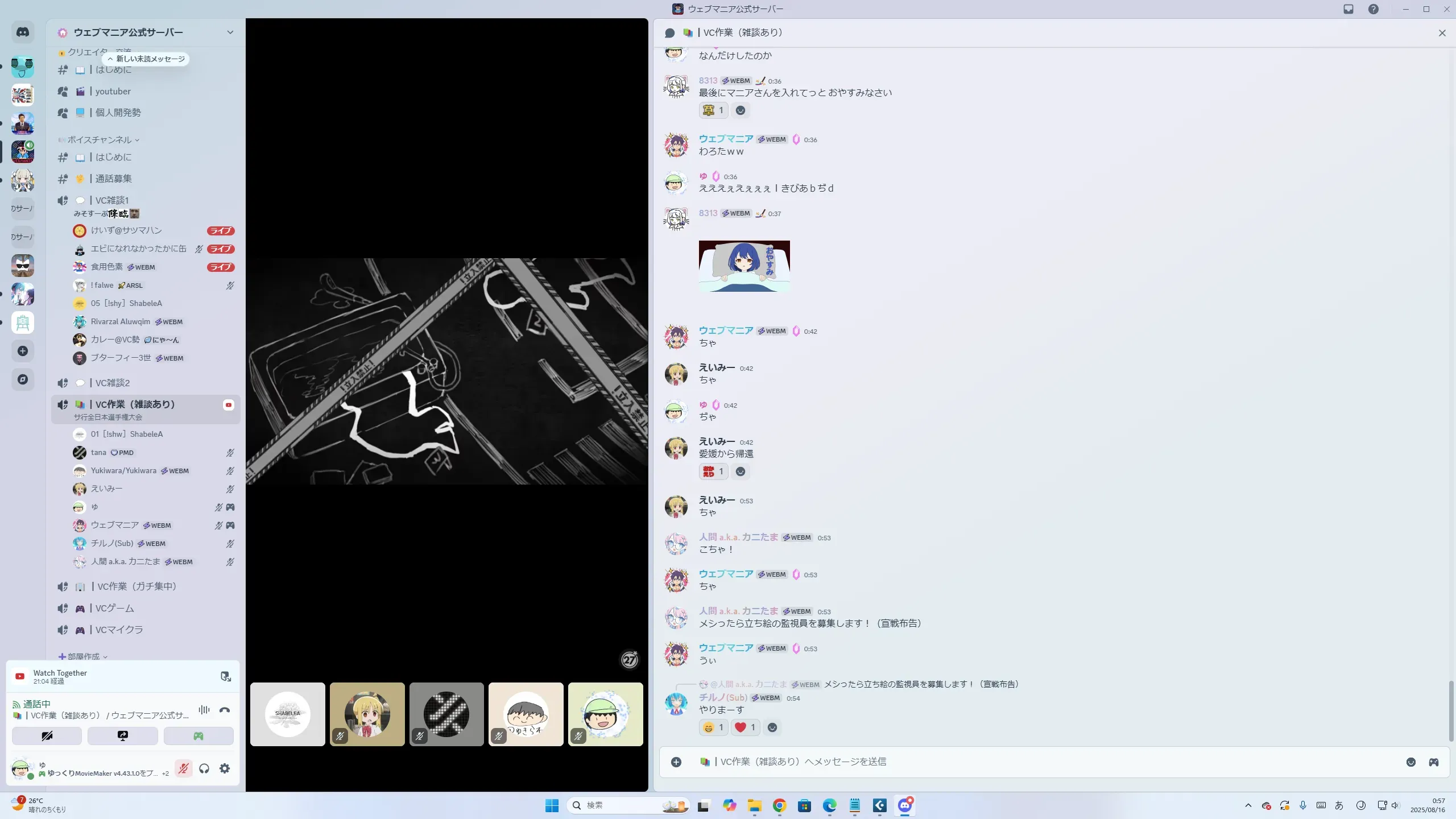Unmute your microphone
This screenshot has height=819, width=1456.
click(x=183, y=768)
